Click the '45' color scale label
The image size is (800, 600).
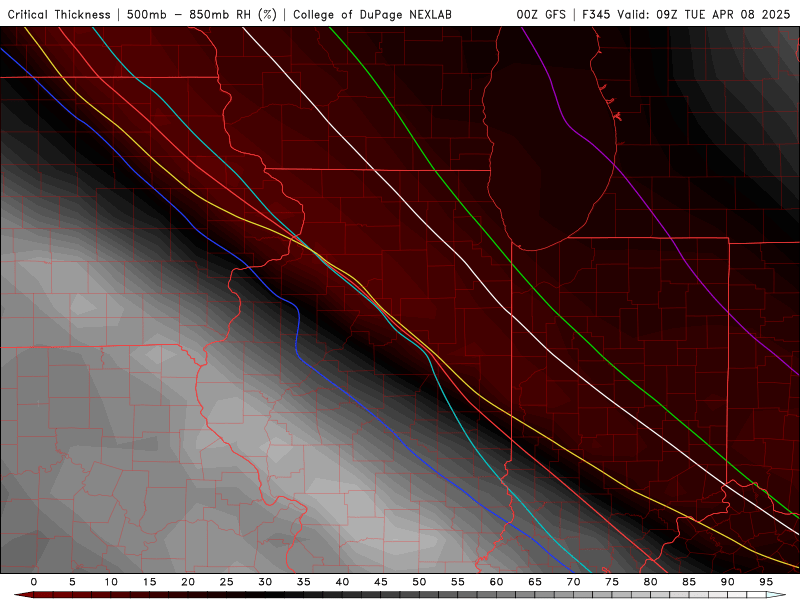click(381, 582)
